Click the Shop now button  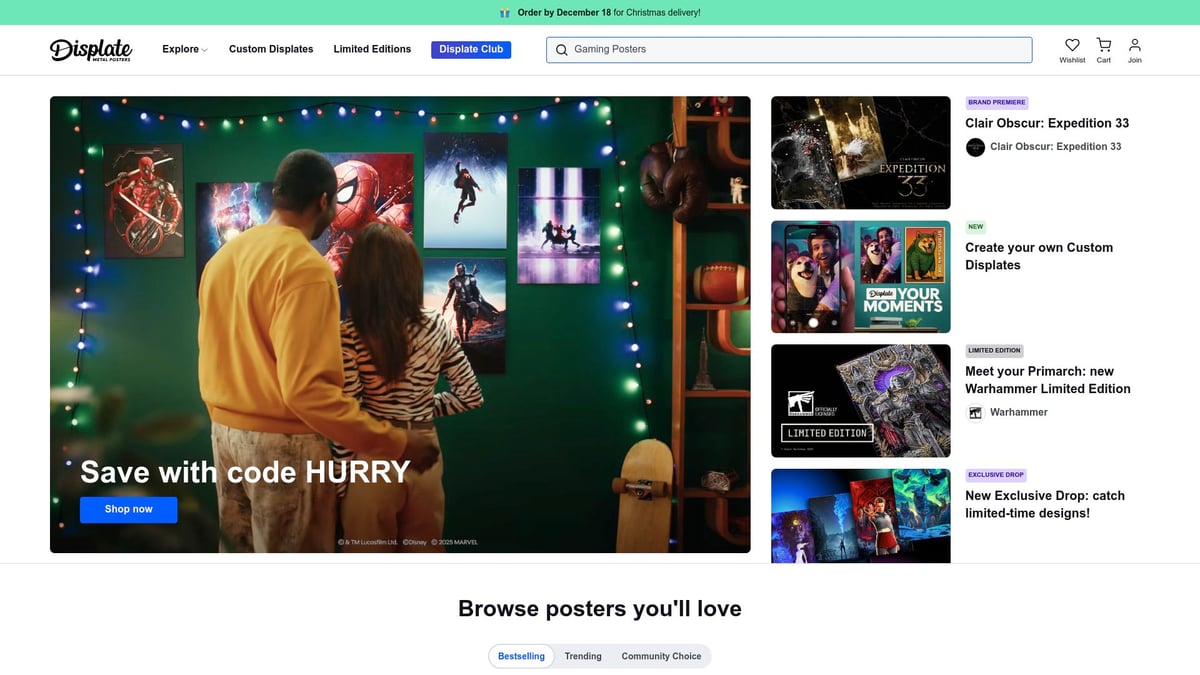coord(129,509)
